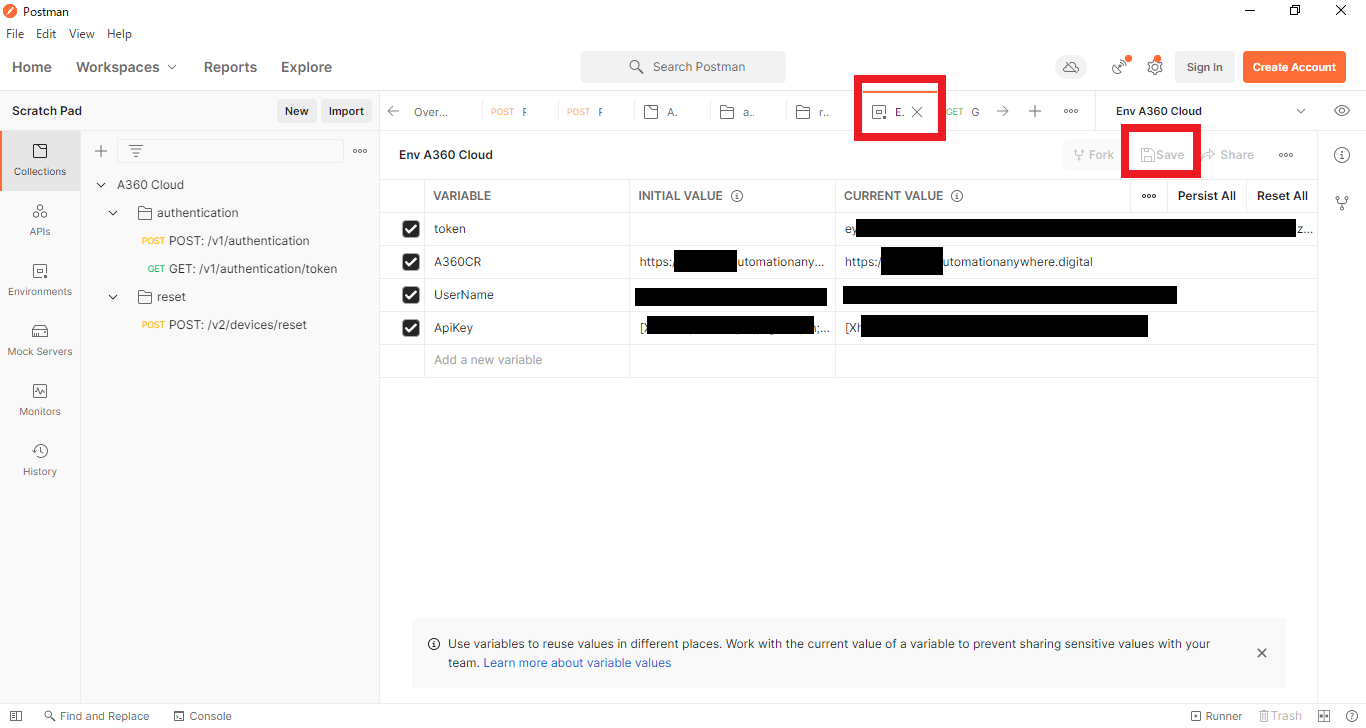Click the Import button
This screenshot has height=728, width=1366.
(346, 111)
